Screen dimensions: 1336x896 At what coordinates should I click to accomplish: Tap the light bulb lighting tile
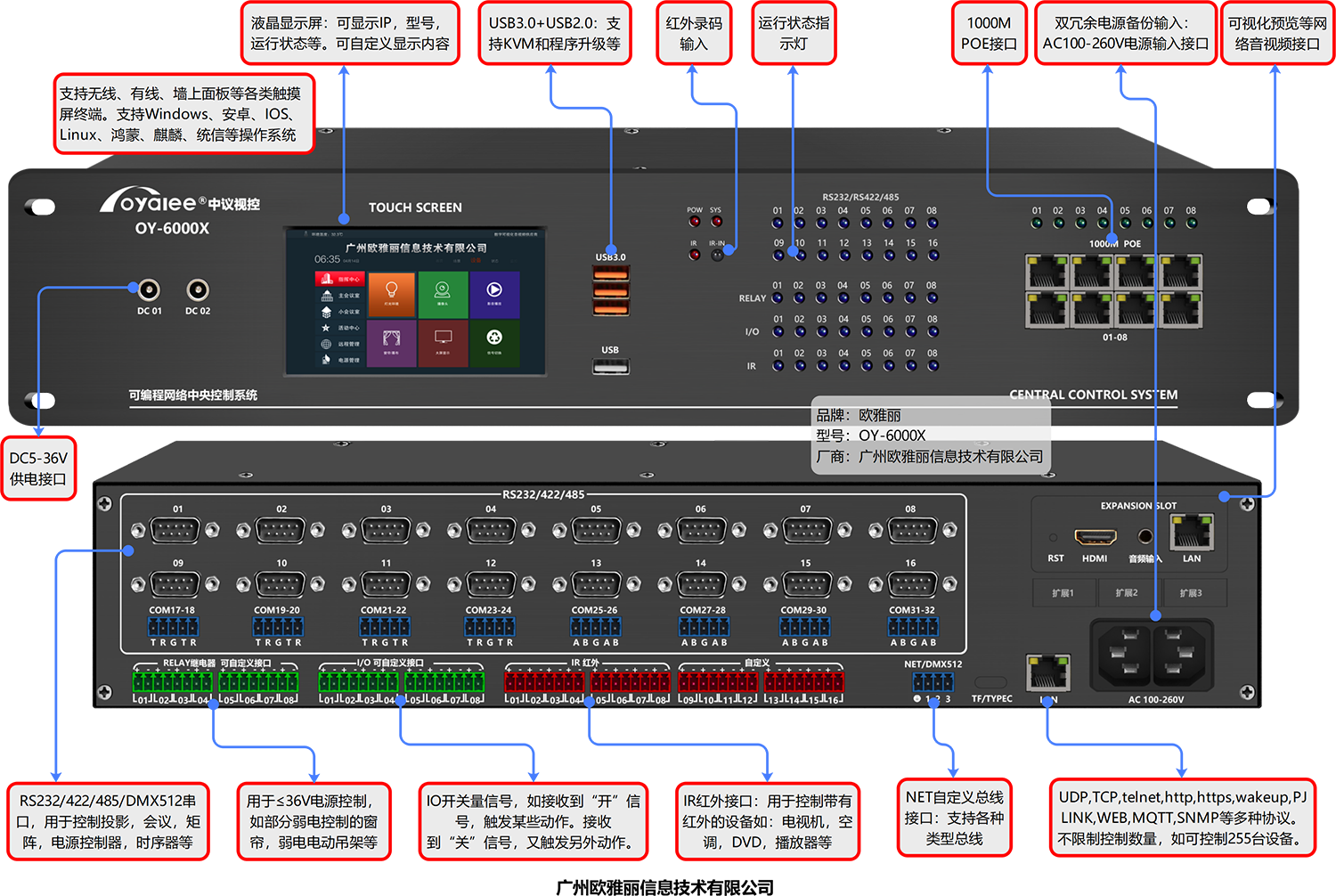(391, 293)
